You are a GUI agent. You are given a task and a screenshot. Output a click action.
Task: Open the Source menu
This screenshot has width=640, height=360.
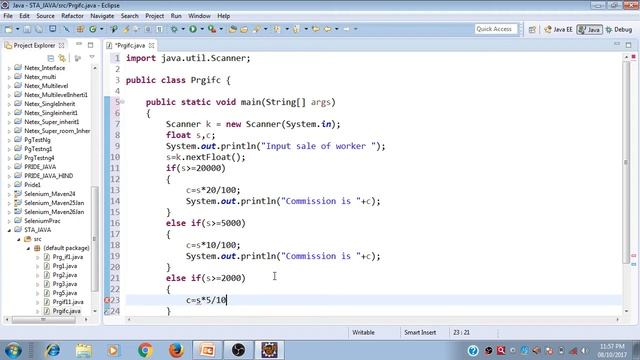[x=45, y=16]
